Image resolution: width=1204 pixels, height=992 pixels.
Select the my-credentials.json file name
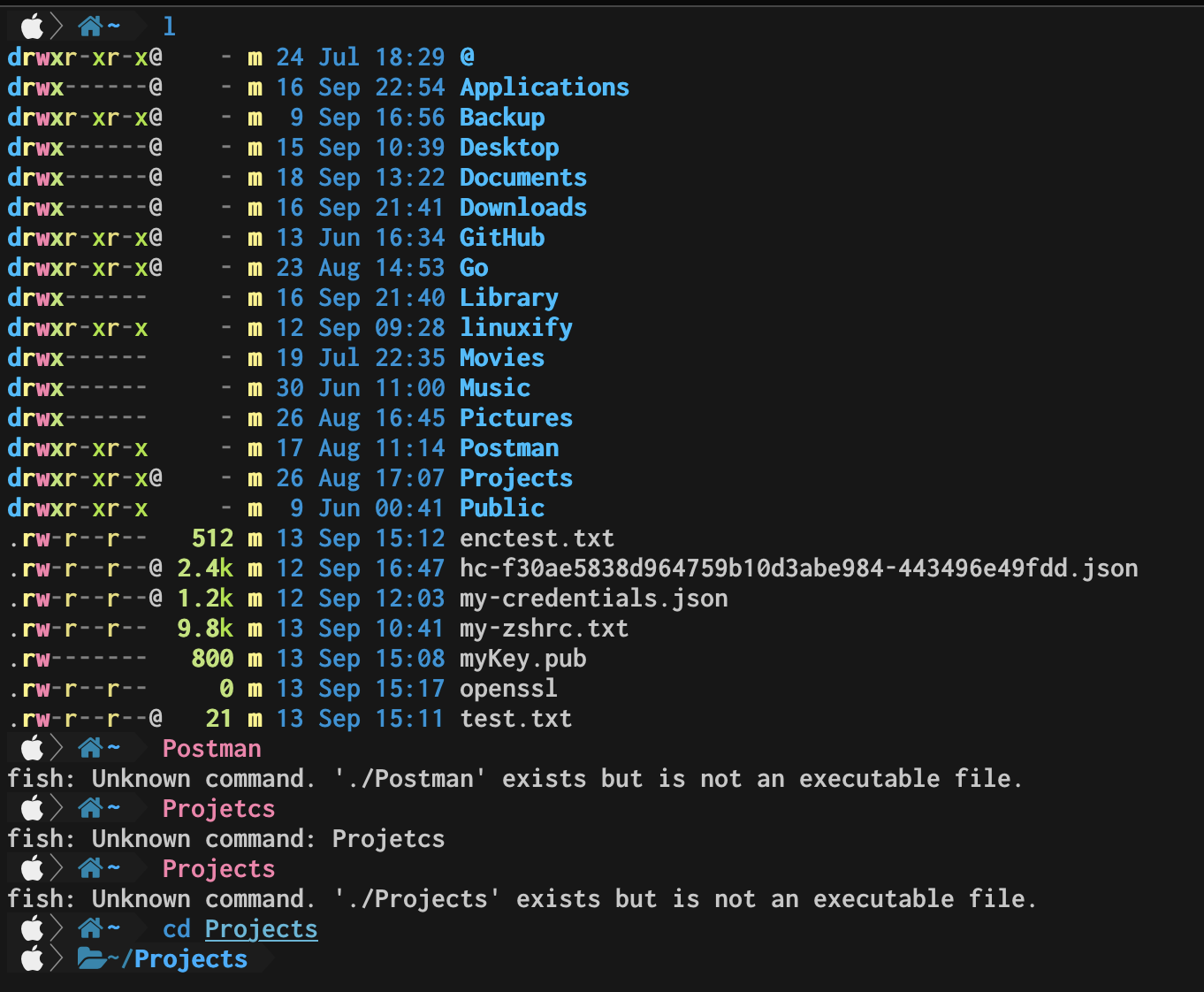pos(593,598)
